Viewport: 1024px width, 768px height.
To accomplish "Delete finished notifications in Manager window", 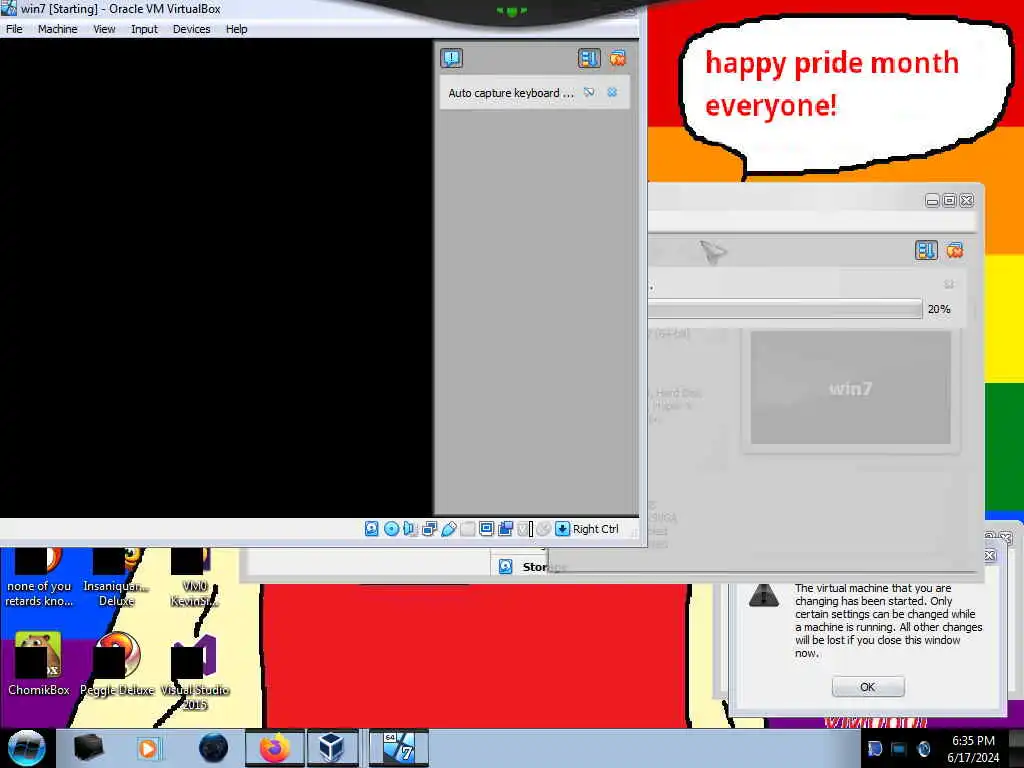I will (x=955, y=250).
